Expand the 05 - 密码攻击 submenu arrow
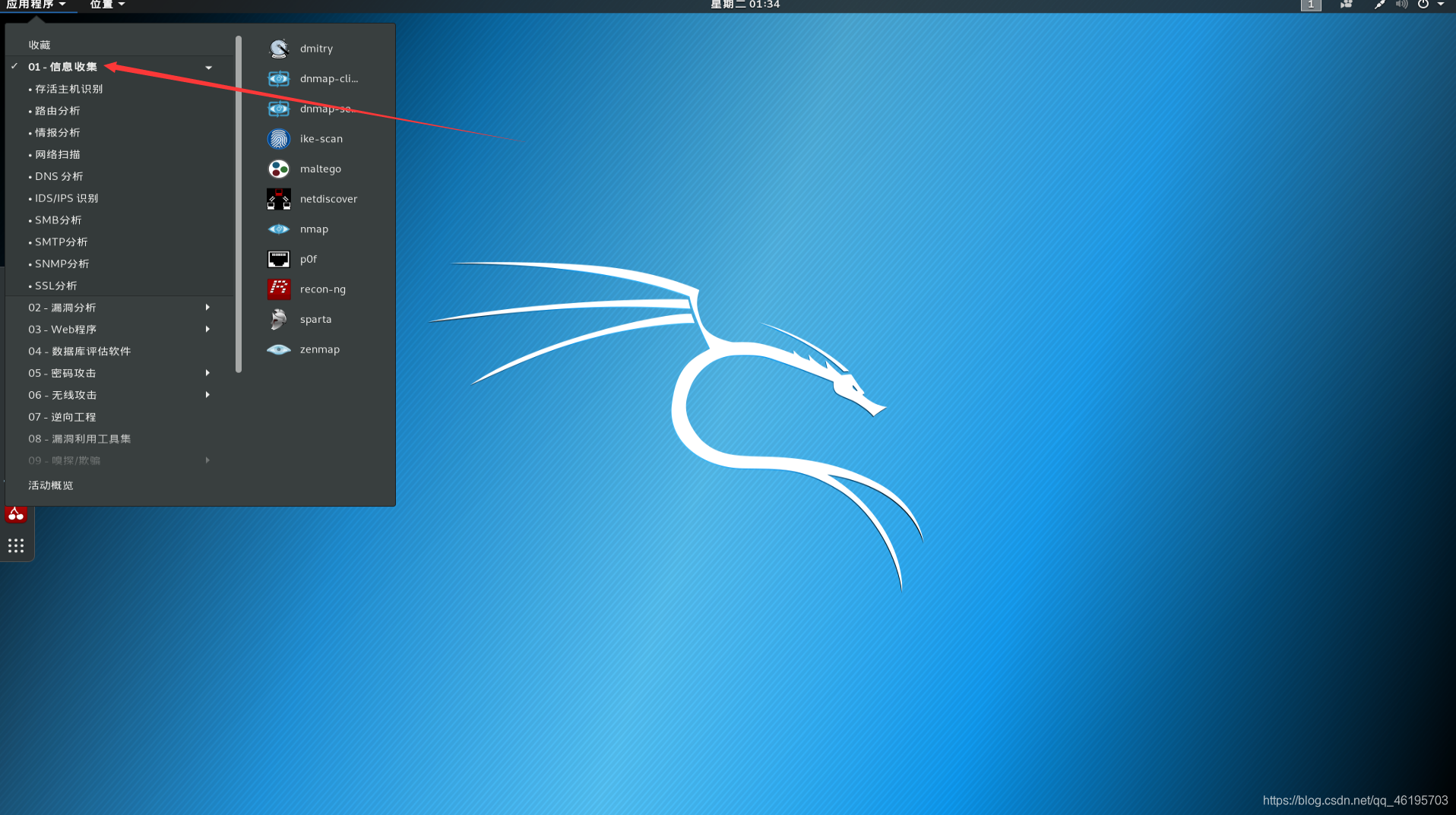1456x815 pixels. tap(207, 373)
